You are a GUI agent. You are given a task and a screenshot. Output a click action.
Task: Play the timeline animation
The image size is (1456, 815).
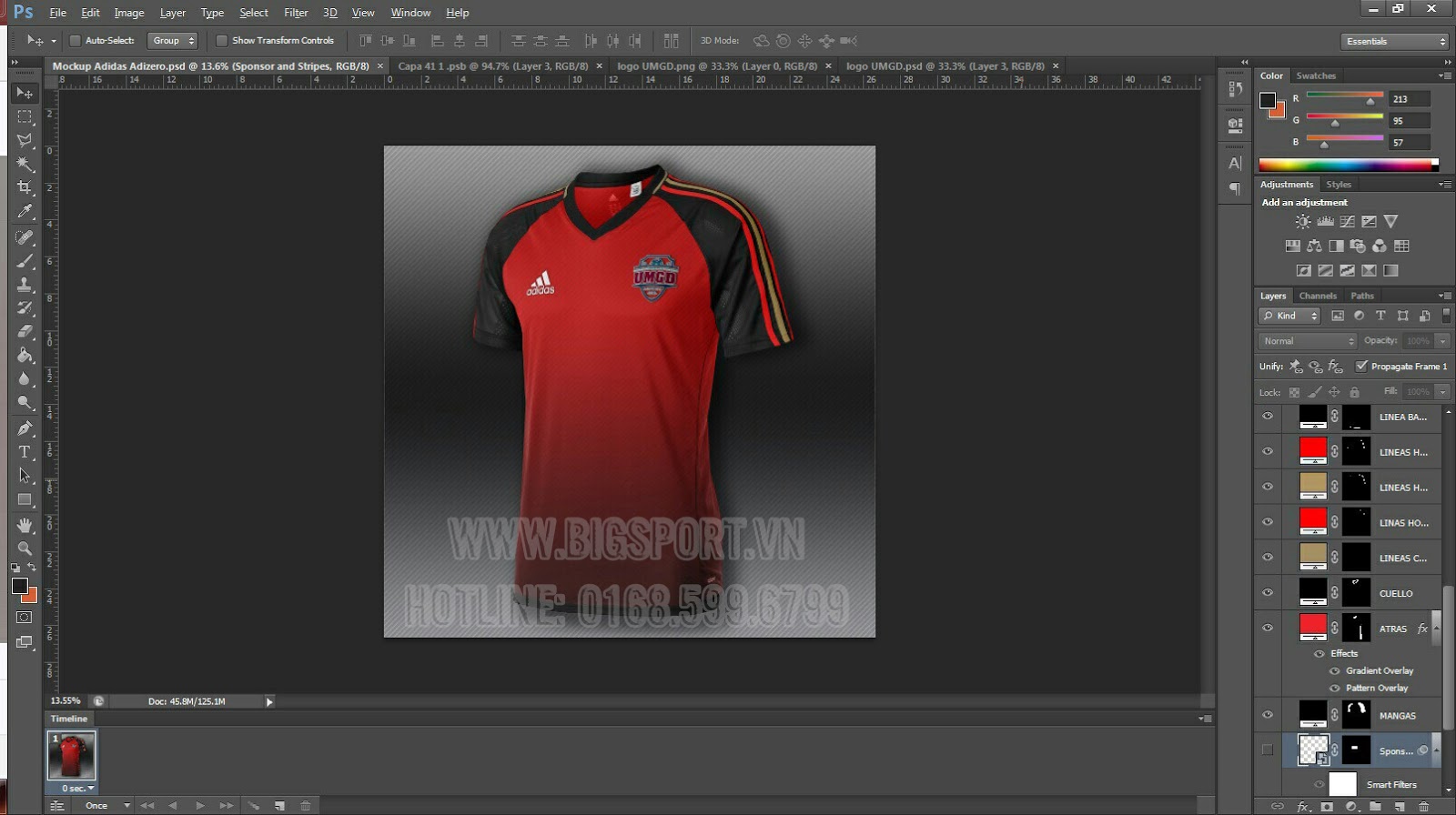[x=199, y=806]
